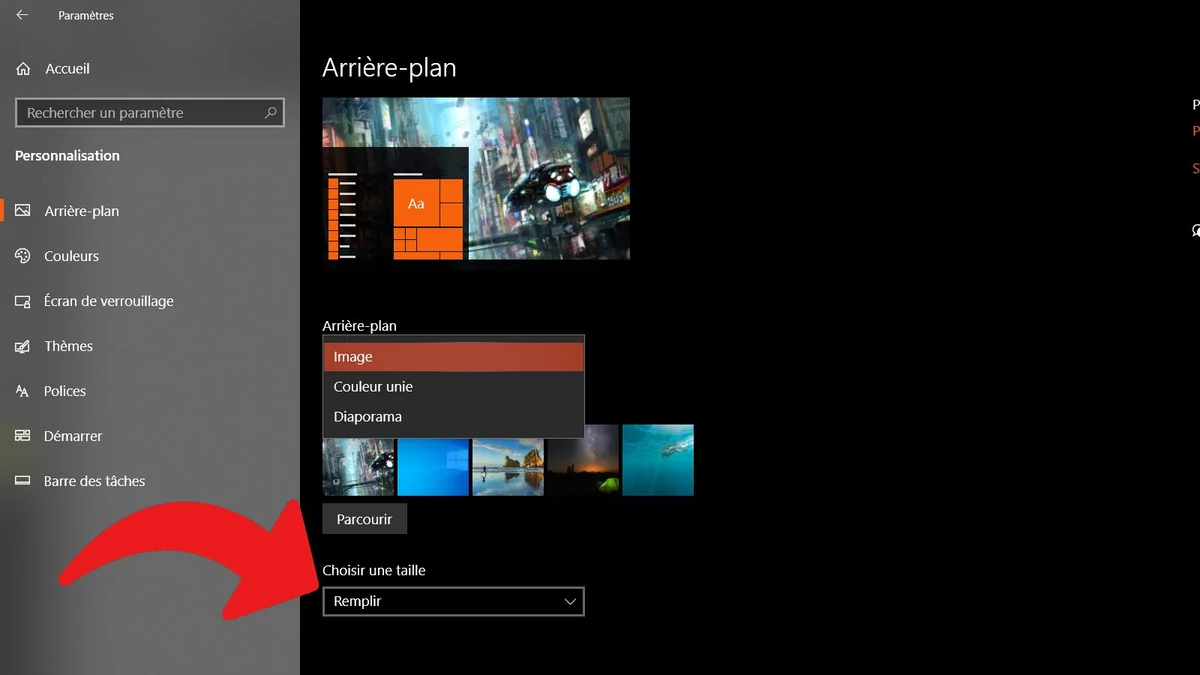
Task: Click the Polices font icon
Action: (x=23, y=391)
